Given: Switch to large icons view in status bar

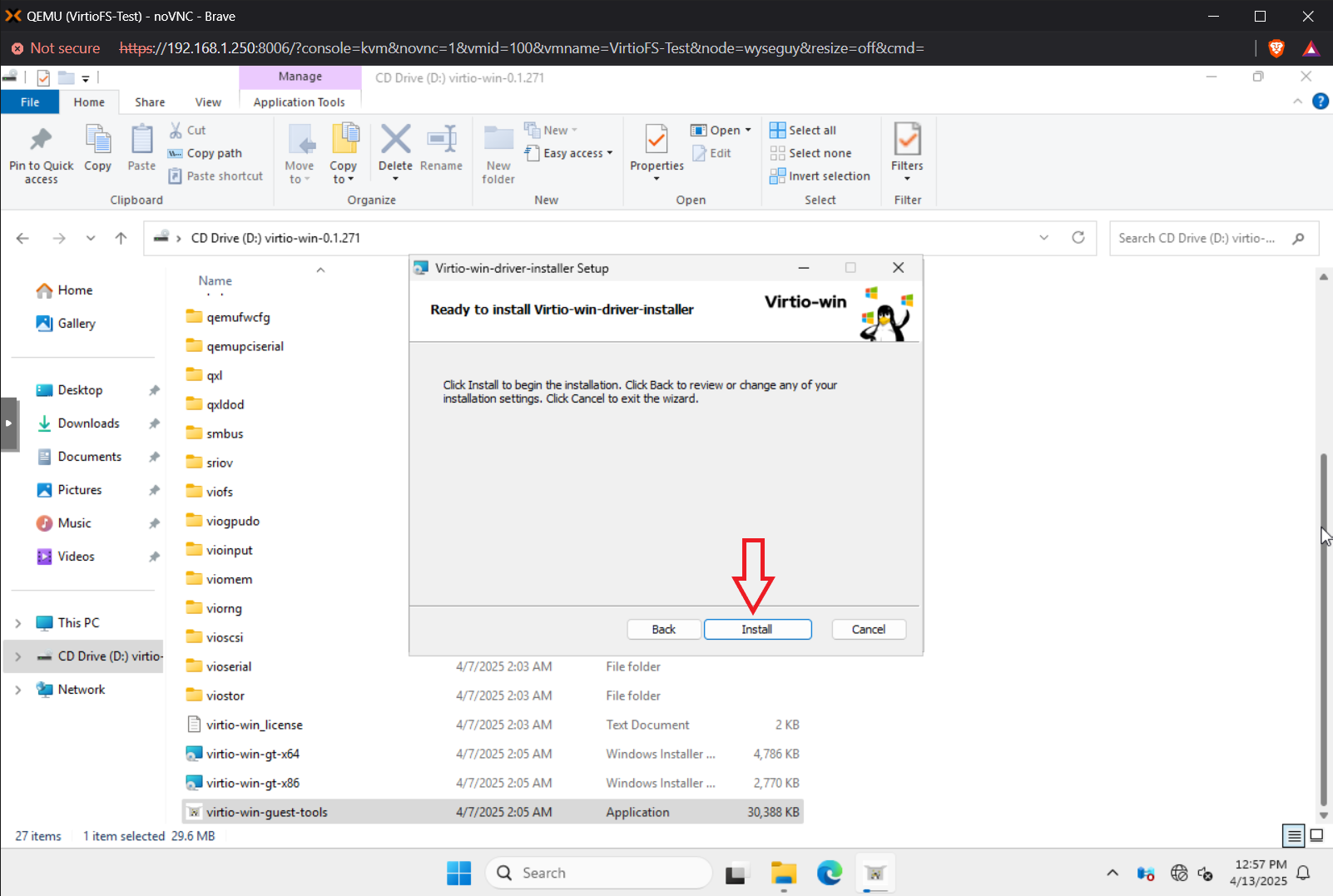Looking at the screenshot, I should [x=1316, y=835].
